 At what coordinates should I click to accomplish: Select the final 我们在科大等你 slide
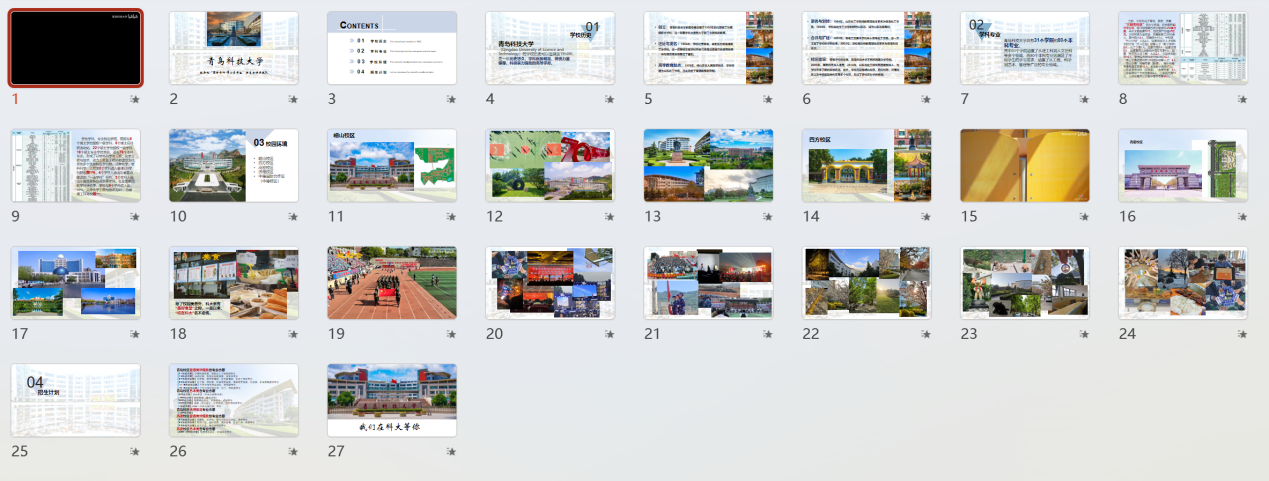tap(392, 400)
